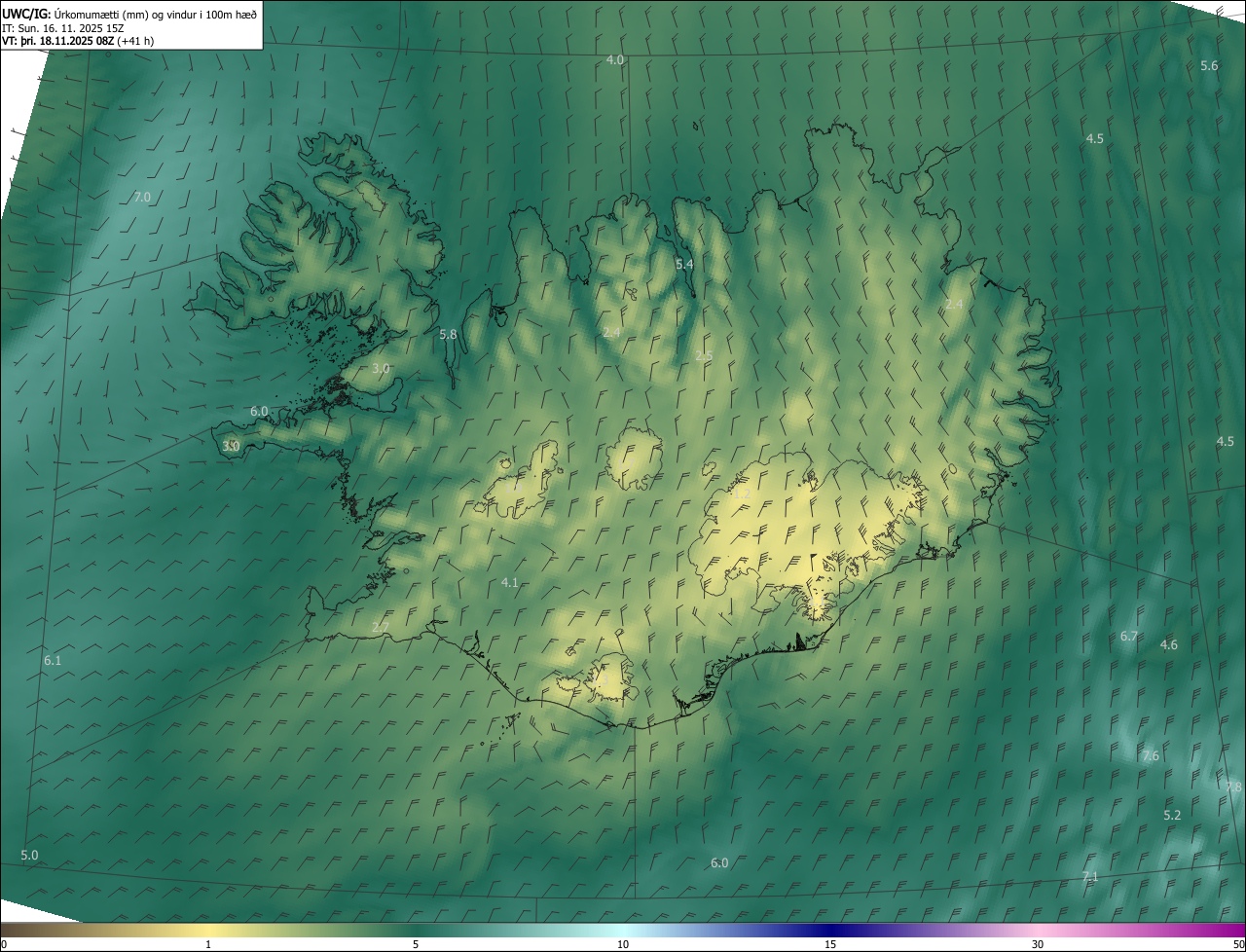Click the 50 label on the color scale

tap(1238, 945)
